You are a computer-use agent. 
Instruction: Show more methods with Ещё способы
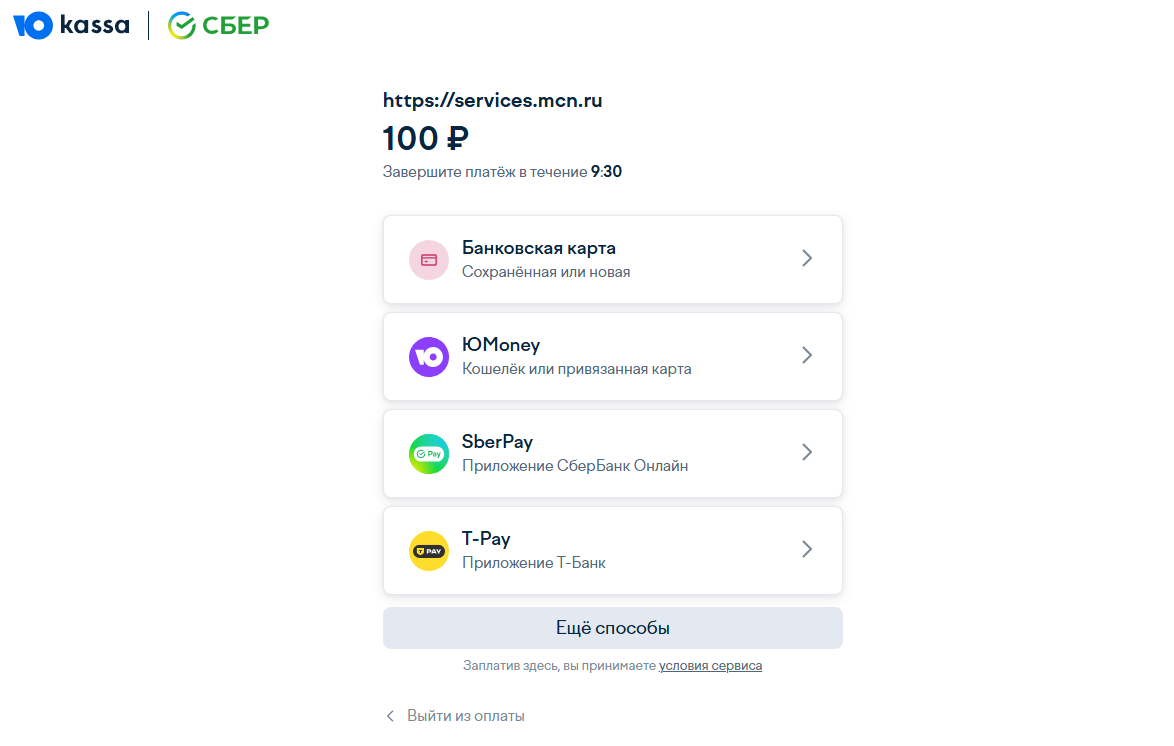(612, 628)
